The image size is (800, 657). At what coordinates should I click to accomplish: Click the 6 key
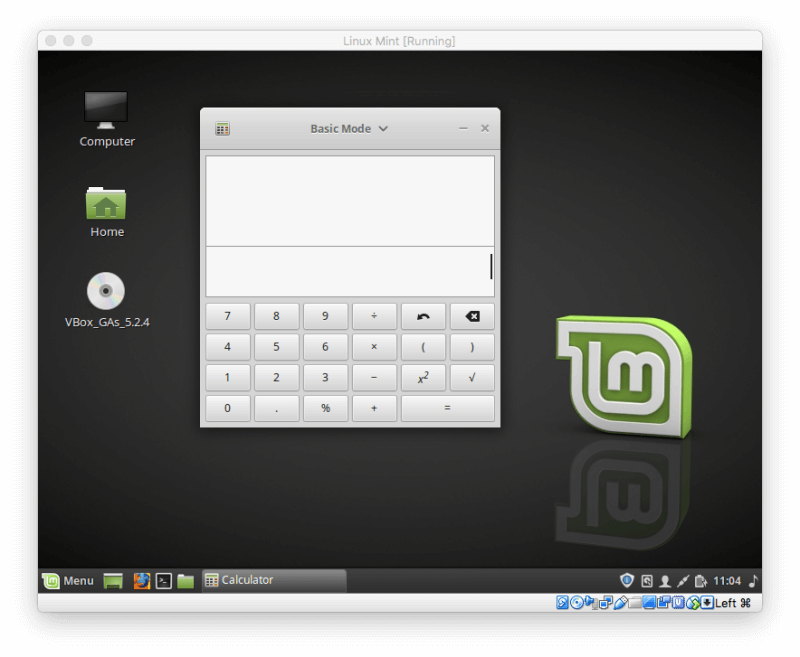point(325,347)
